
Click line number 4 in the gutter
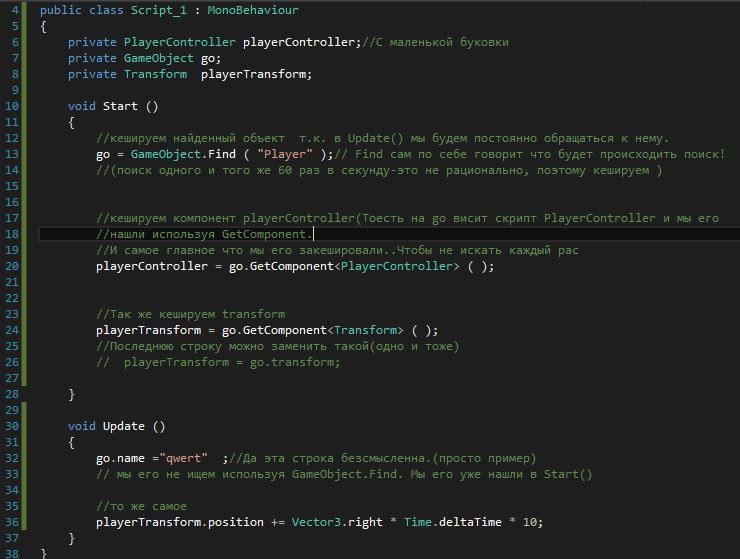(x=15, y=10)
